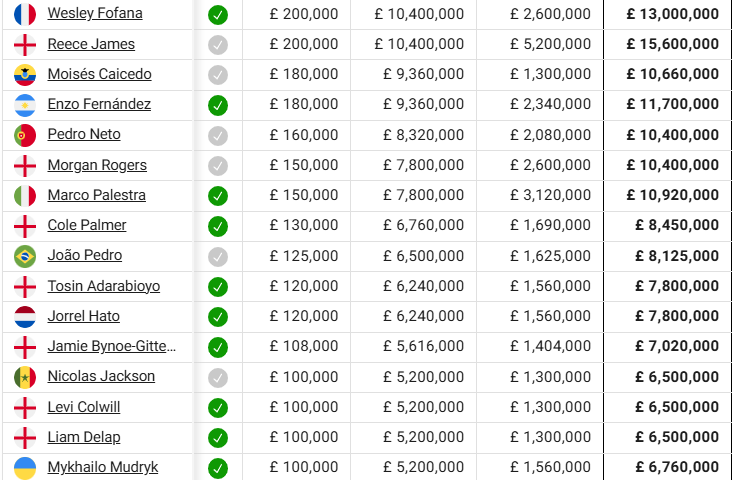
Task: Click the Netherlands flag beside Jorrel Hato
Action: [x=25, y=317]
